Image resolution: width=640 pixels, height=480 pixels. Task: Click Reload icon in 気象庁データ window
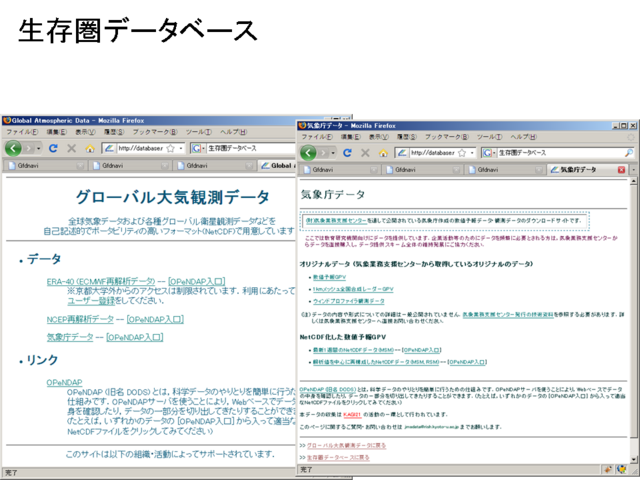pyautogui.click(x=347, y=153)
